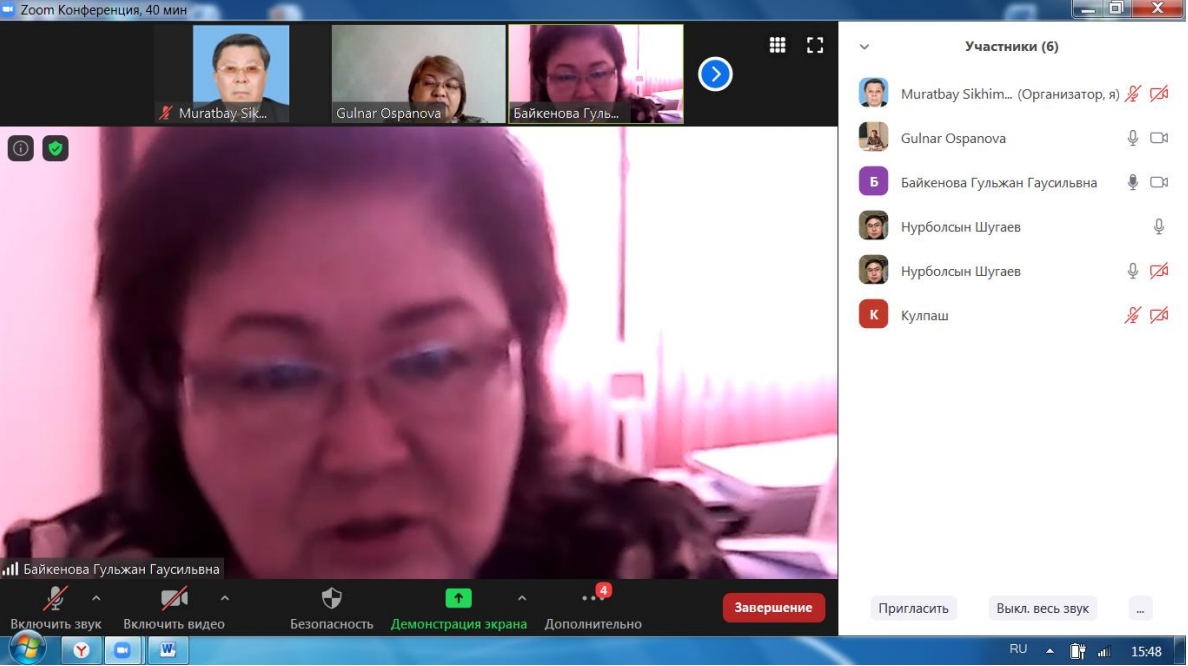
Task: Enter full screen mode icon
Action: pos(815,45)
